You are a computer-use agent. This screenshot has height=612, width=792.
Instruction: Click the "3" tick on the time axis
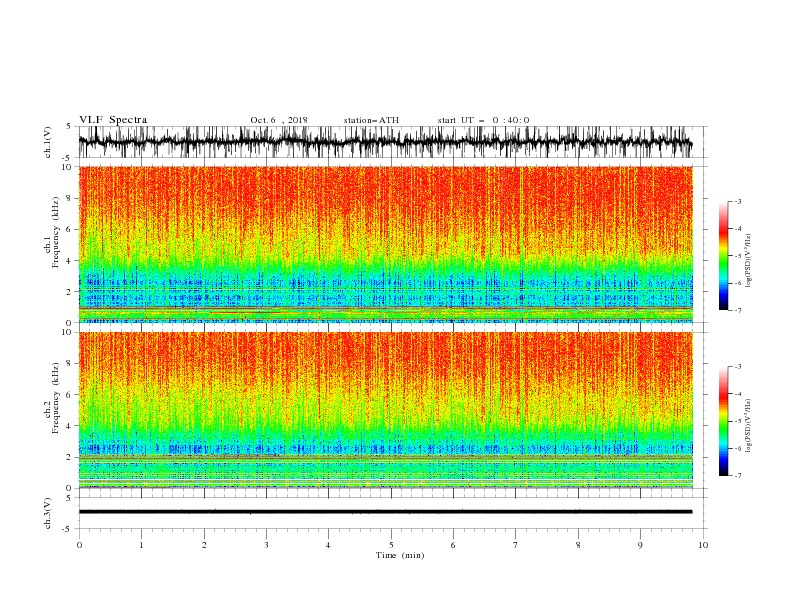click(x=267, y=545)
